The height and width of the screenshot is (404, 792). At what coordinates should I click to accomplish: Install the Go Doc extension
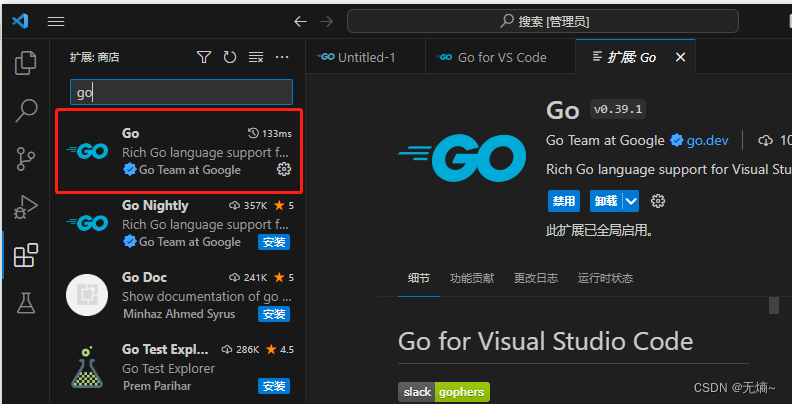tap(274, 314)
